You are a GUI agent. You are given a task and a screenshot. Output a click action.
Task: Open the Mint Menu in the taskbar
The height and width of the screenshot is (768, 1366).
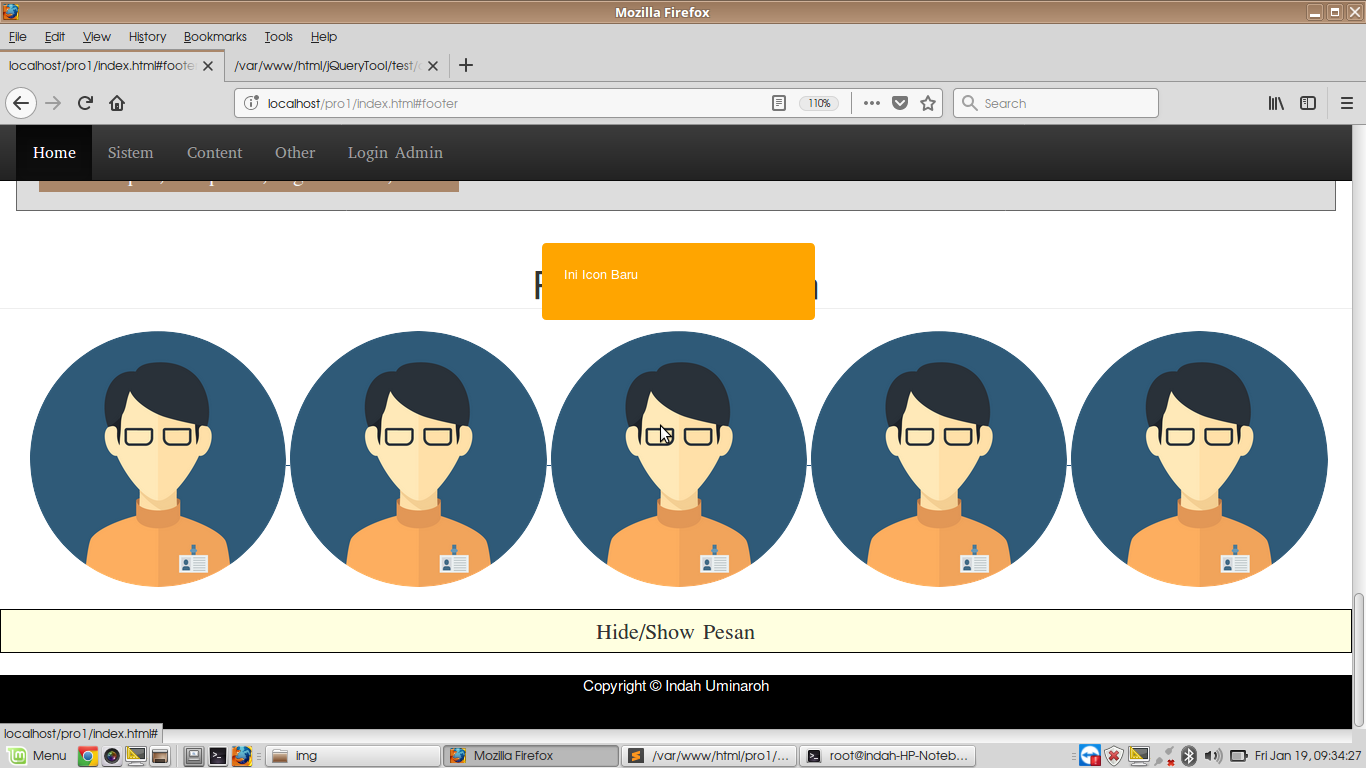click(x=37, y=755)
